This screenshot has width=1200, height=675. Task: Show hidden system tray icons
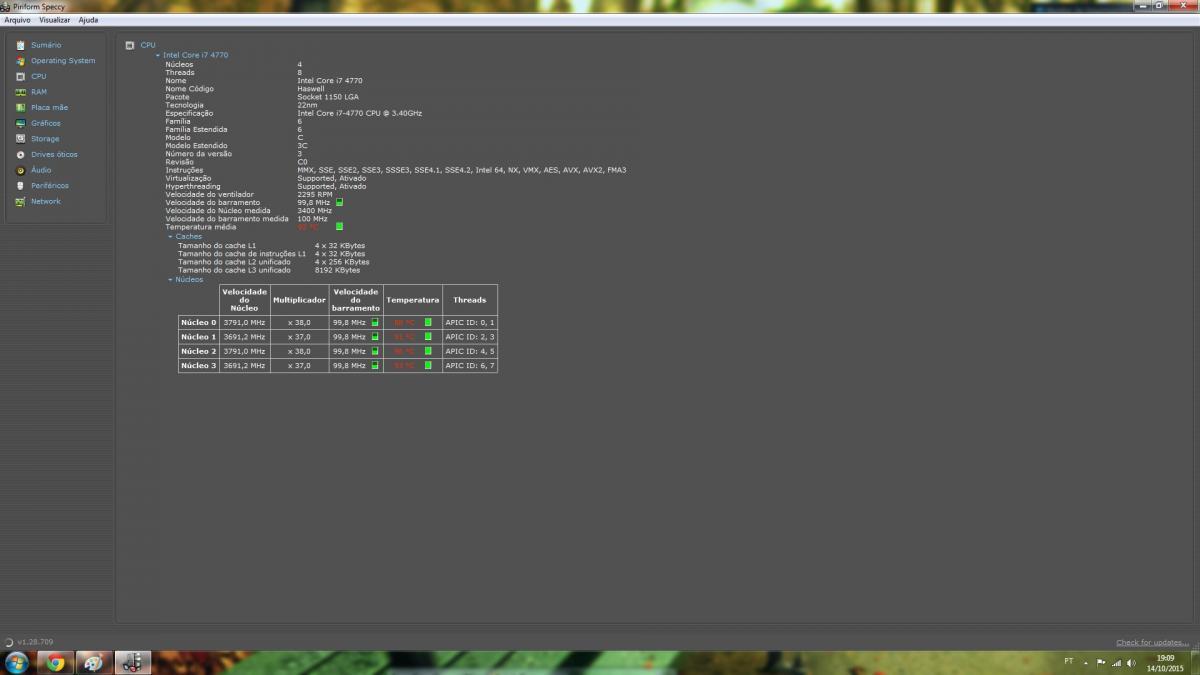click(x=1086, y=662)
